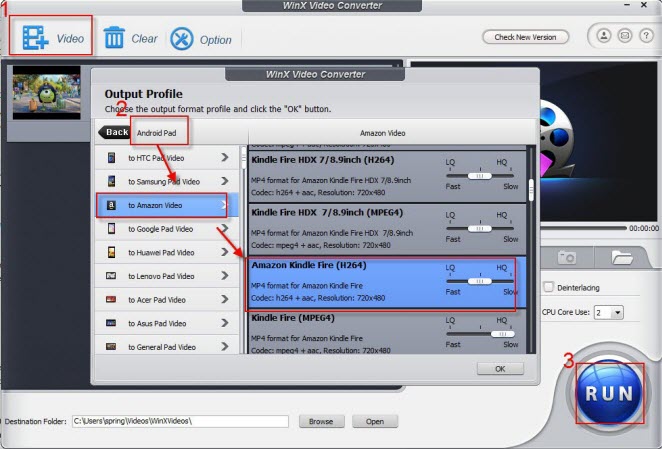Adjust Amazon Kindle Fire (H264) quality slider
The image size is (662, 449).
tap(480, 281)
